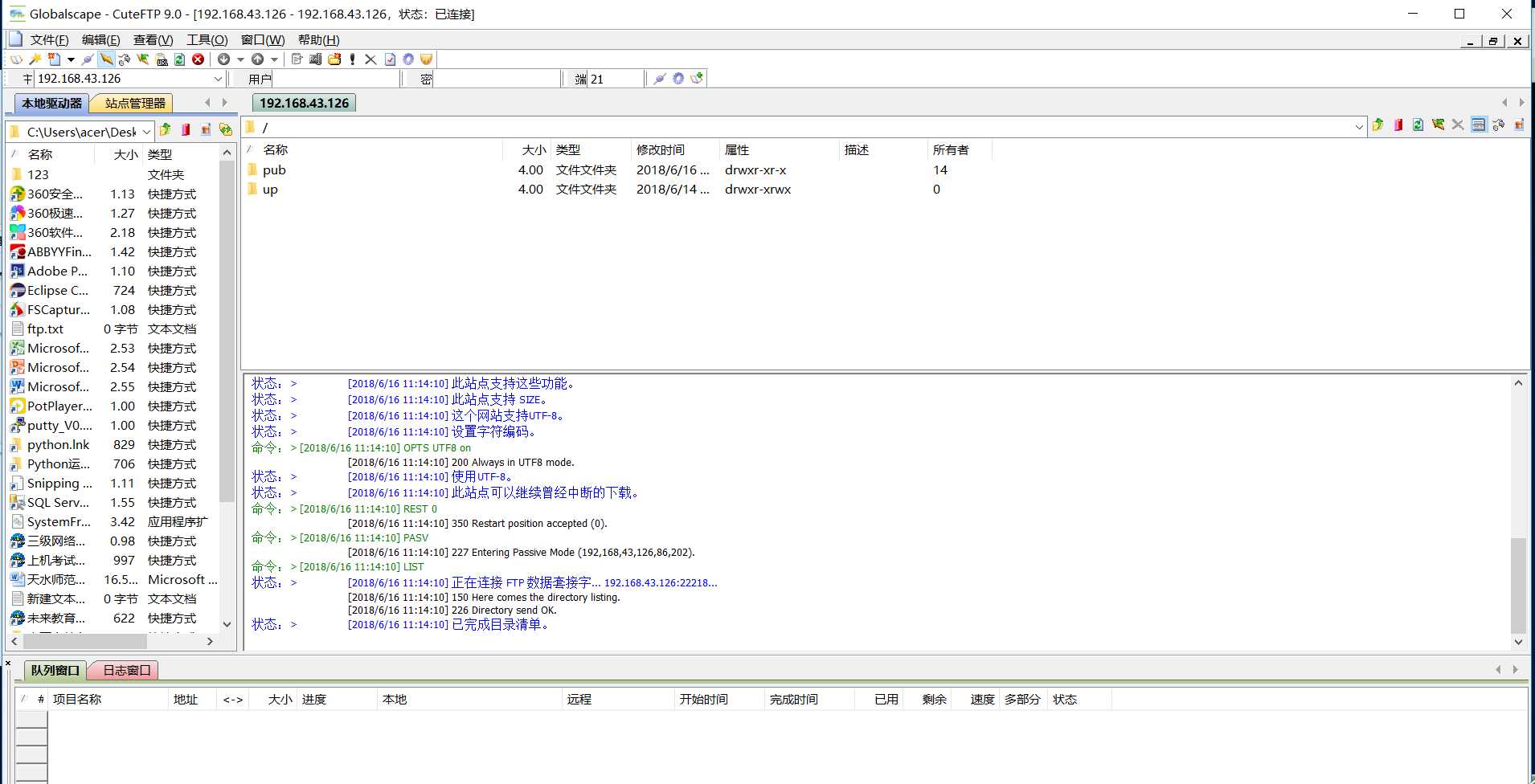Open the 帮助(H) menu
The width and height of the screenshot is (1535, 784).
318,40
